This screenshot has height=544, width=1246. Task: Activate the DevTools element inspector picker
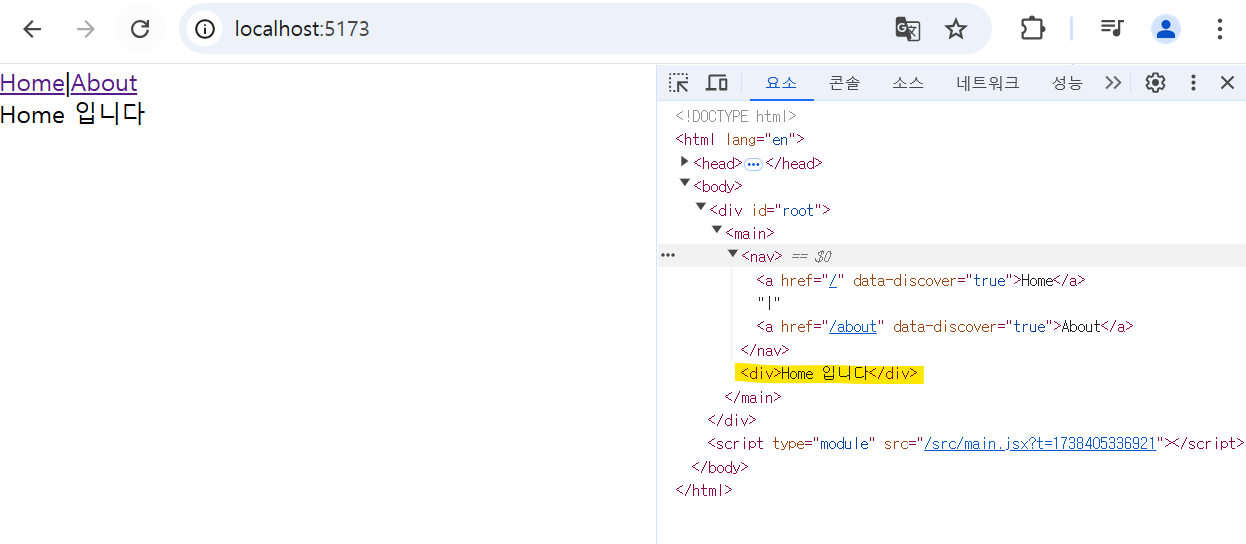click(x=679, y=83)
